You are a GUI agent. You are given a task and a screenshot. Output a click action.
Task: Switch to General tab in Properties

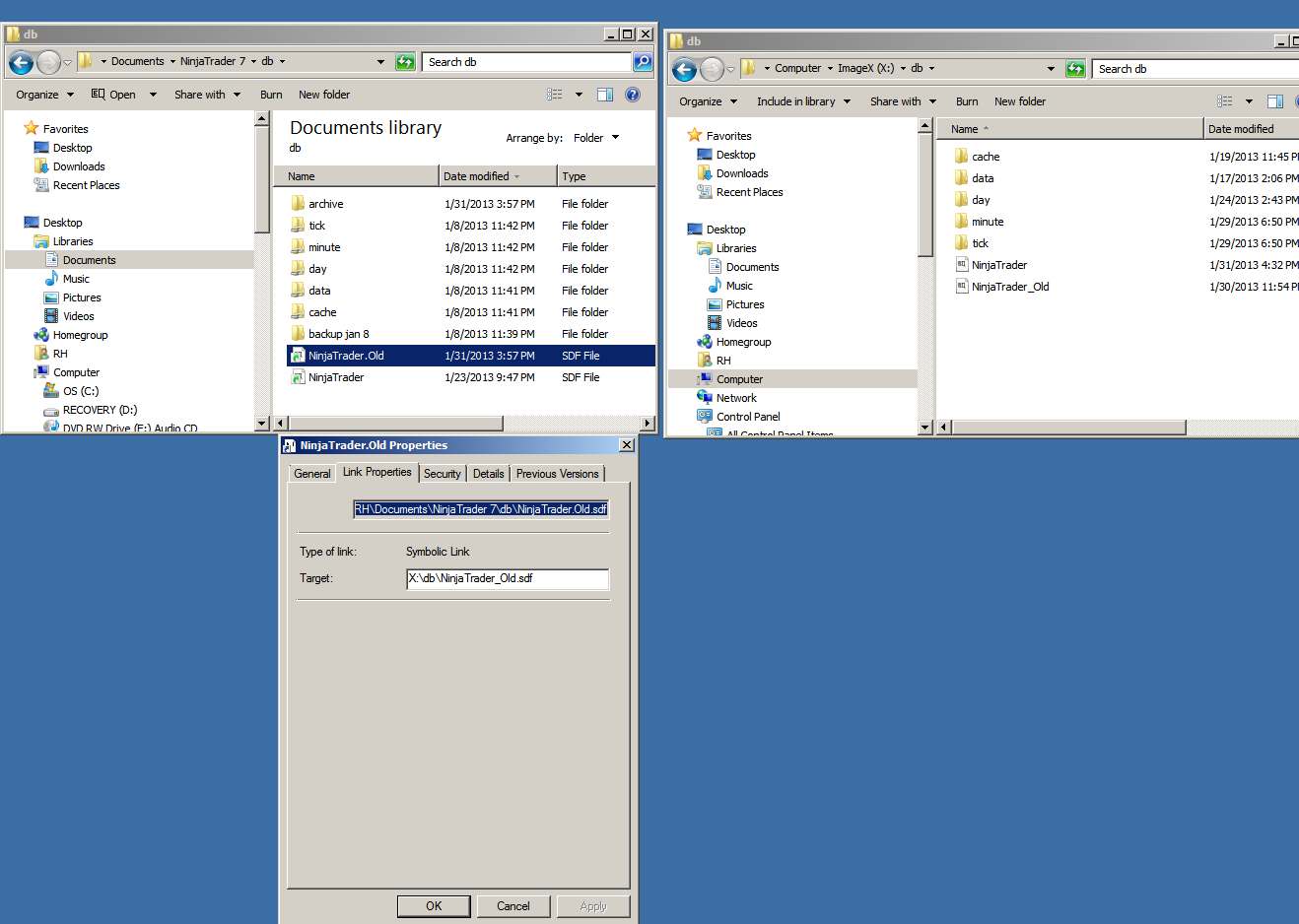(312, 474)
